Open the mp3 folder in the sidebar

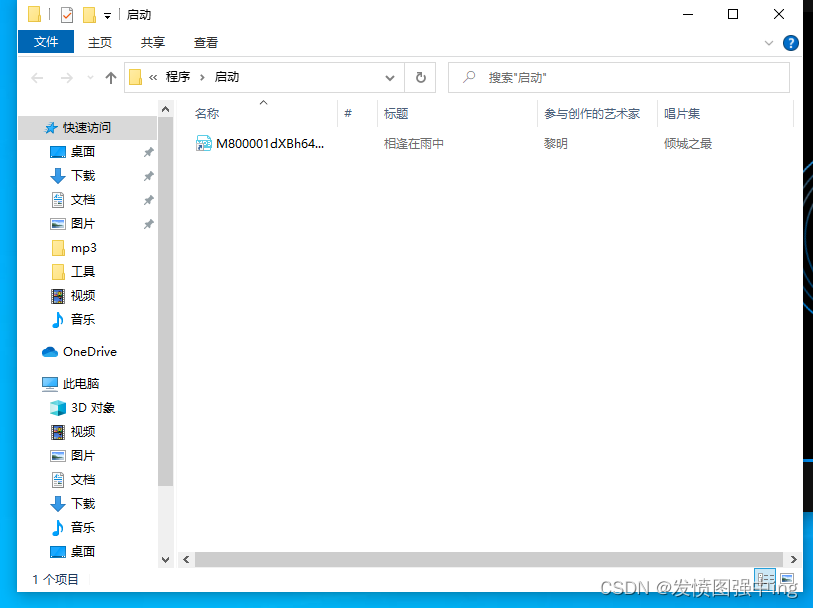click(x=83, y=248)
